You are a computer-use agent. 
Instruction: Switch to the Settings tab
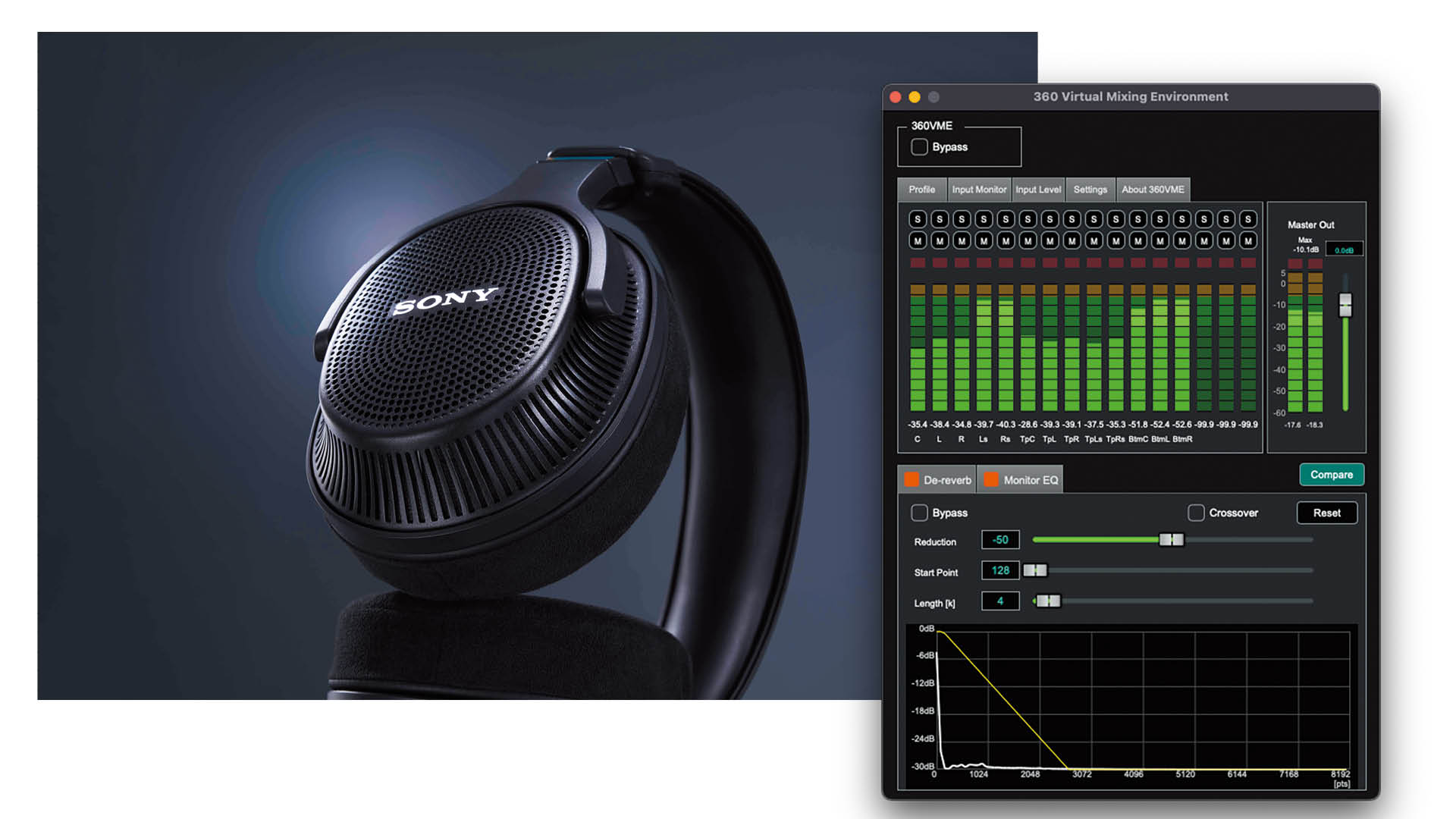[x=1090, y=190]
